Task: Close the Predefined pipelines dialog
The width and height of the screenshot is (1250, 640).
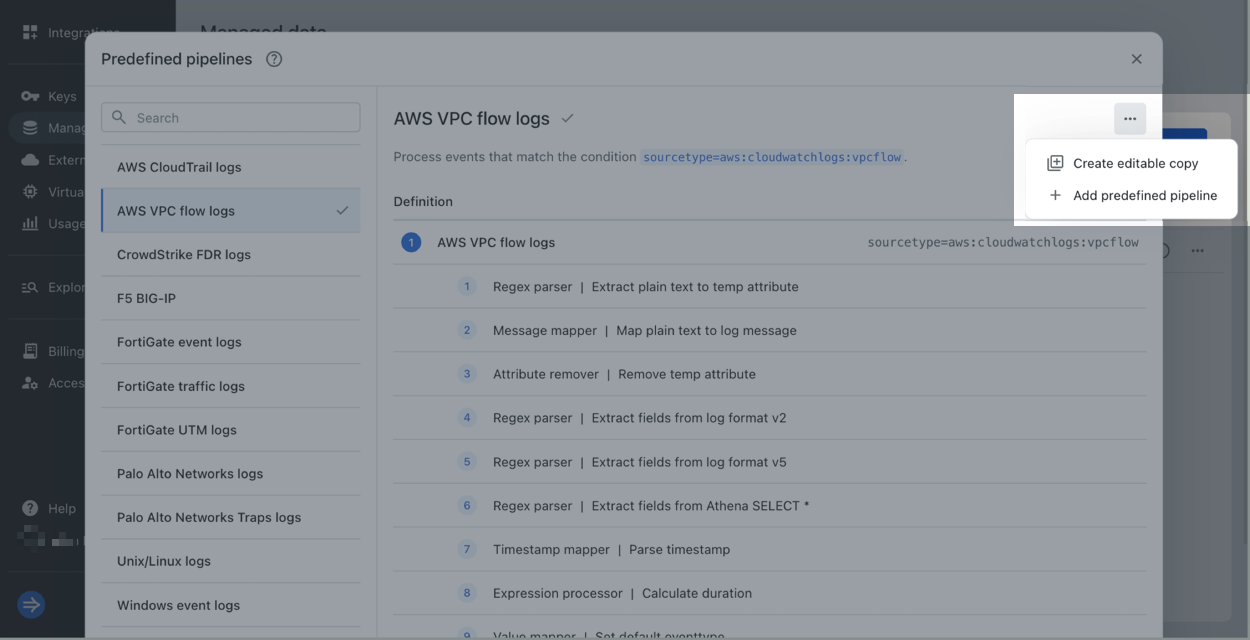Action: click(1136, 59)
